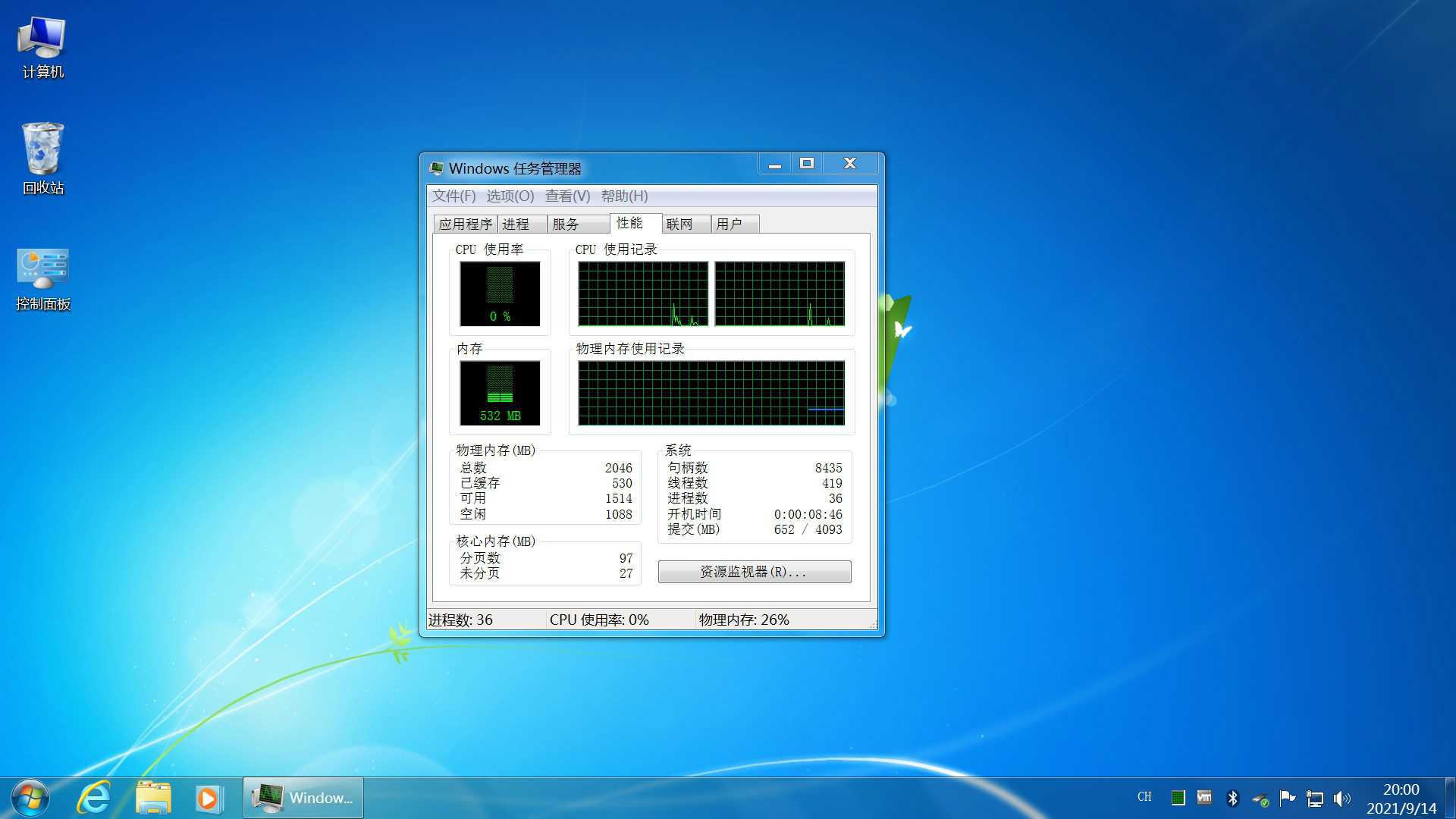Viewport: 1456px width, 819px height.
Task: Click 服务 (Services) tab
Action: click(565, 223)
